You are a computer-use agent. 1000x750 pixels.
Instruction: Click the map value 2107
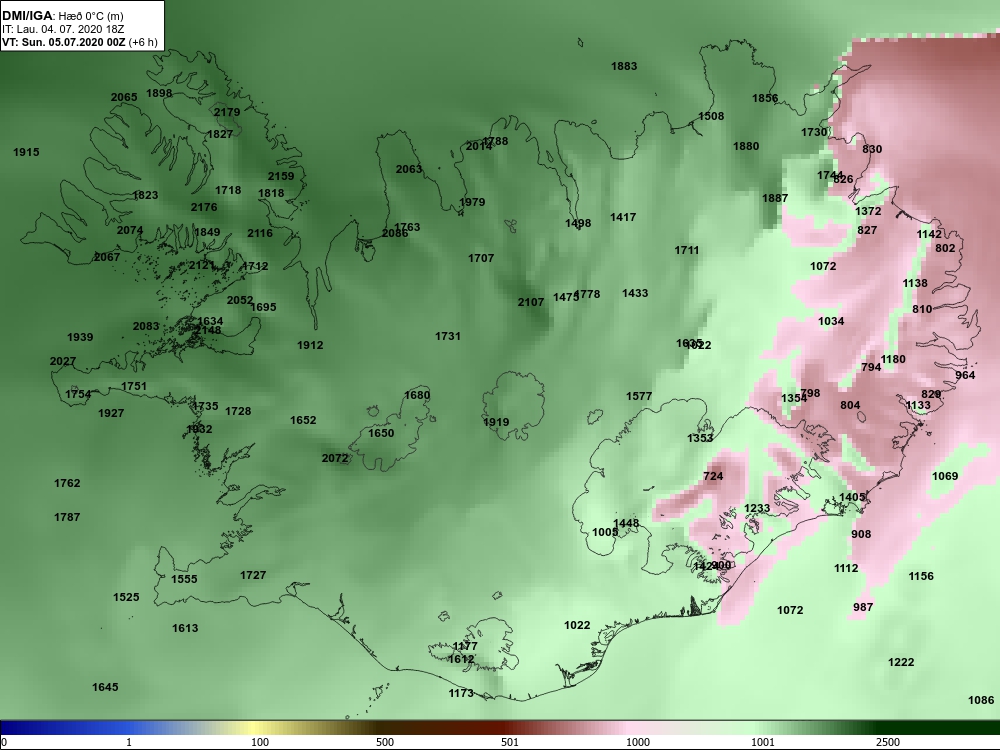531,302
